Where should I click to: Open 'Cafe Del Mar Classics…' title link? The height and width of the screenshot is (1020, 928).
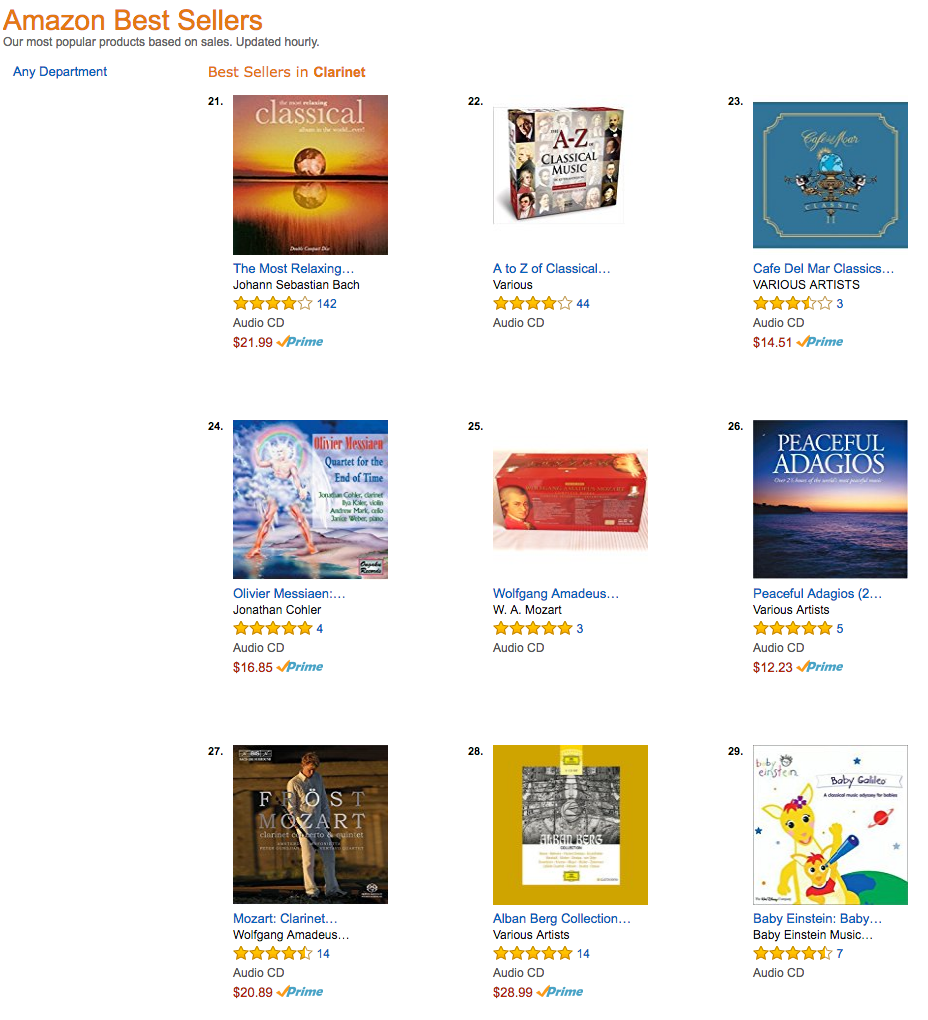click(823, 268)
